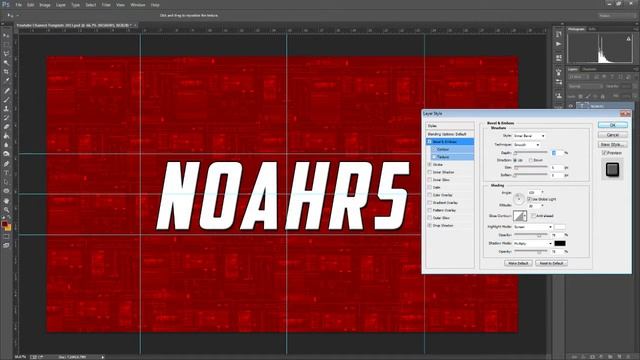Switch to the Channels tab
The height and width of the screenshot is (360, 640).
click(589, 69)
